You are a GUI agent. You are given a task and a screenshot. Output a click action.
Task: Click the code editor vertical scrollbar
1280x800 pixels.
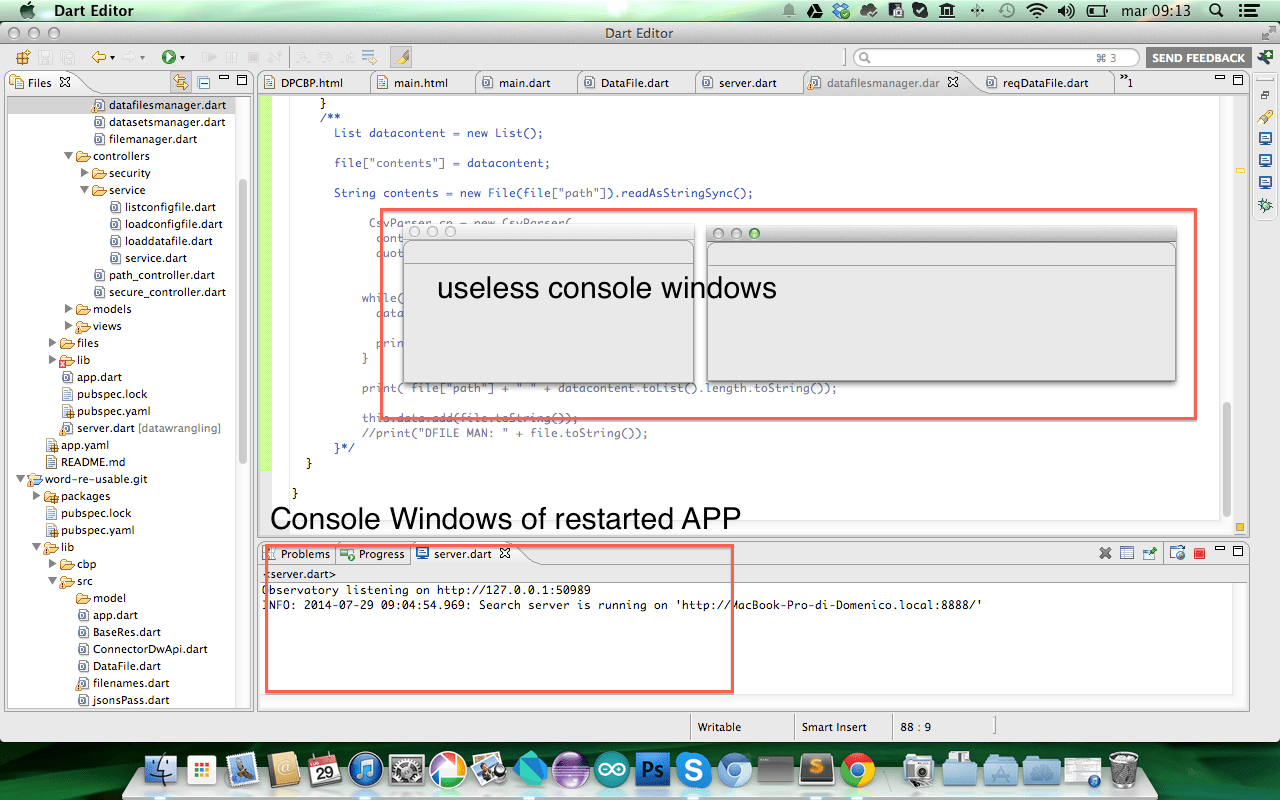tap(1227, 458)
